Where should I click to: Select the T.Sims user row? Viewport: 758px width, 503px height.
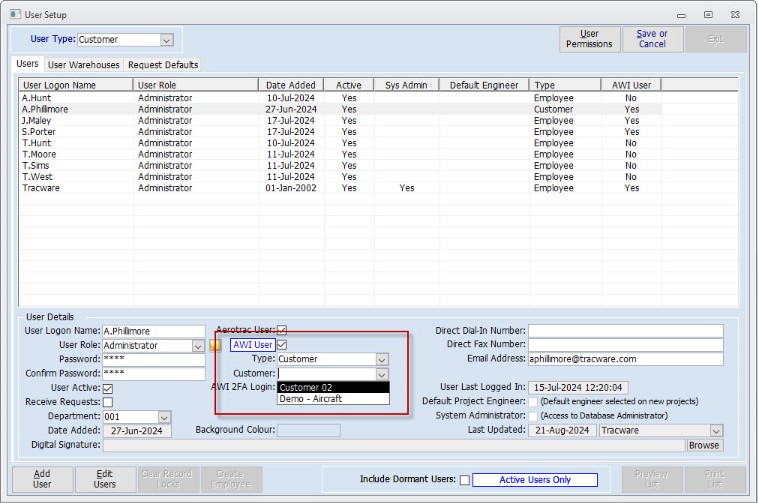(x=340, y=165)
